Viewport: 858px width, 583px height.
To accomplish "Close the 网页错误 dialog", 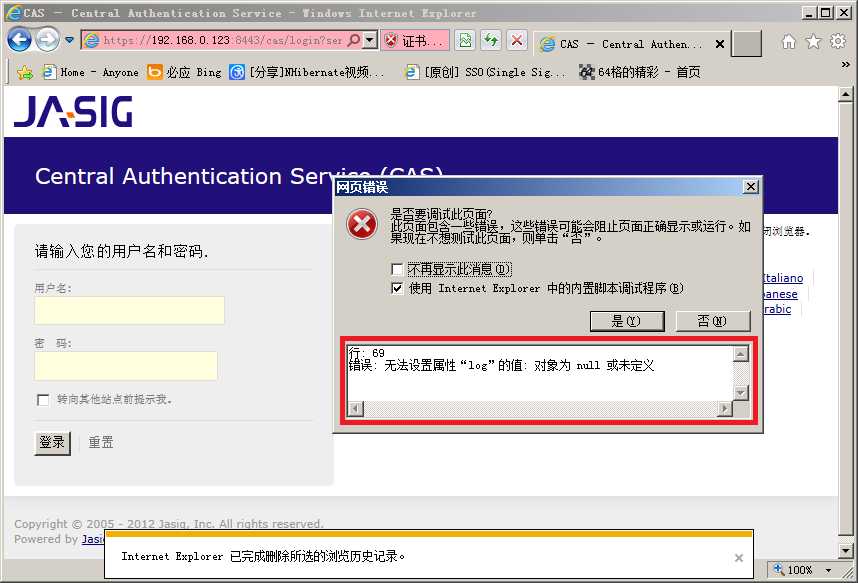I will pos(751,187).
